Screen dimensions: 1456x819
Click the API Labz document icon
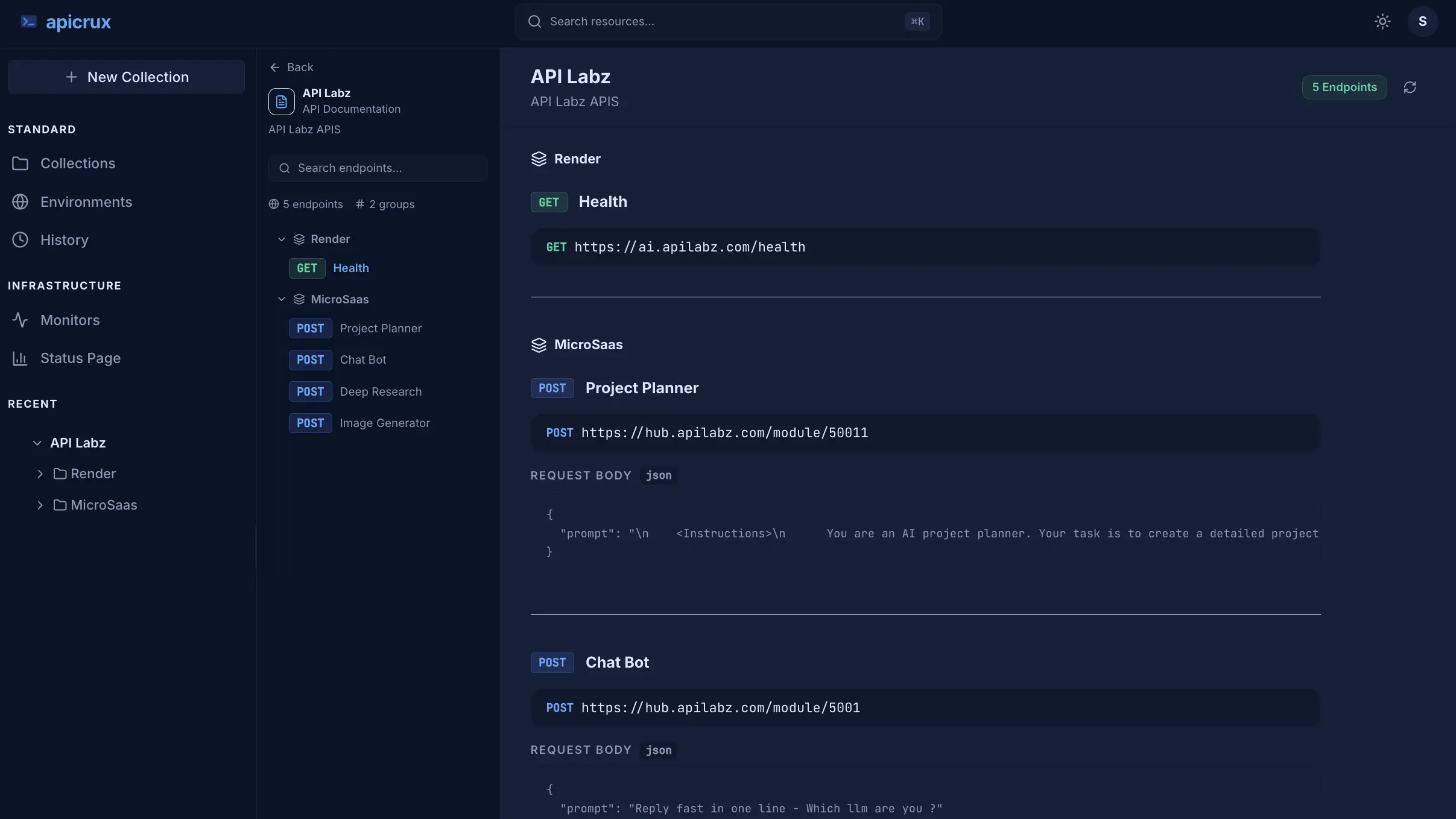coord(282,101)
